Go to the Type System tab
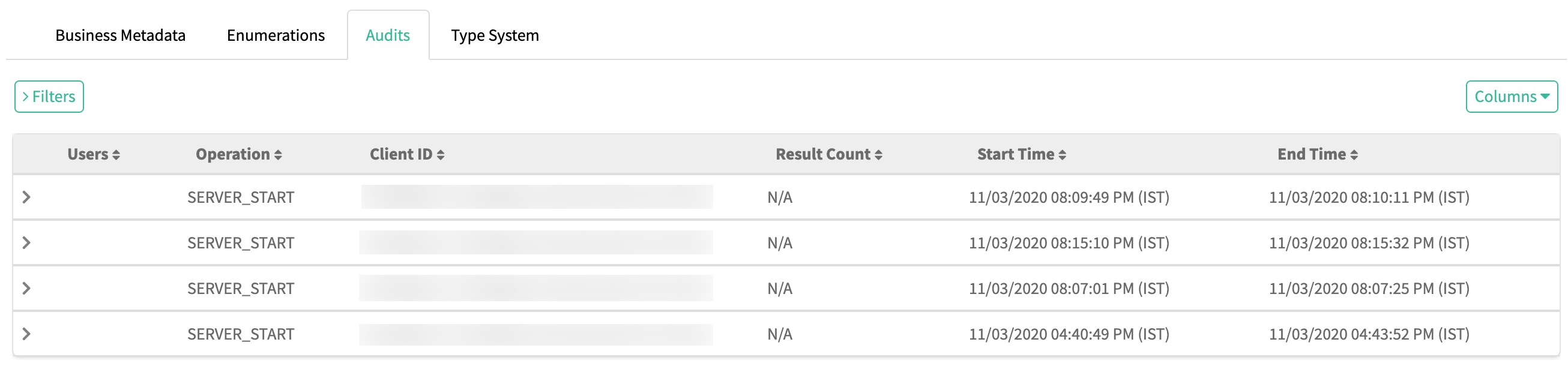Image resolution: width=1568 pixels, height=366 pixels. pos(494,35)
